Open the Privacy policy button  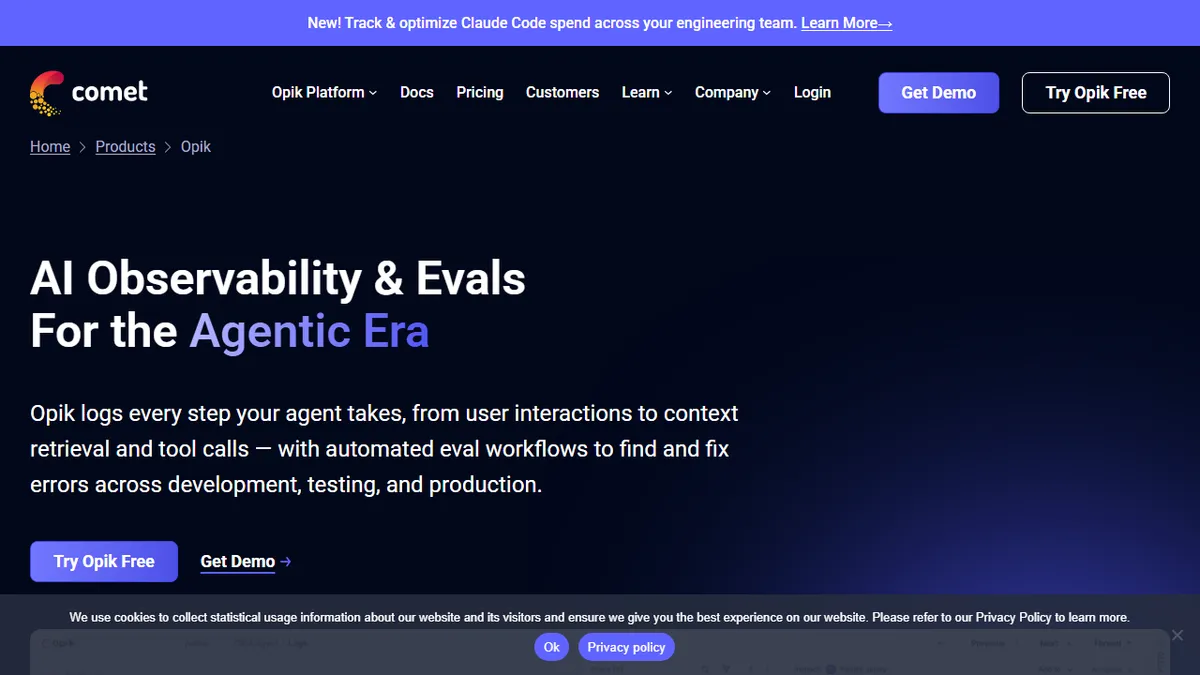coord(626,647)
